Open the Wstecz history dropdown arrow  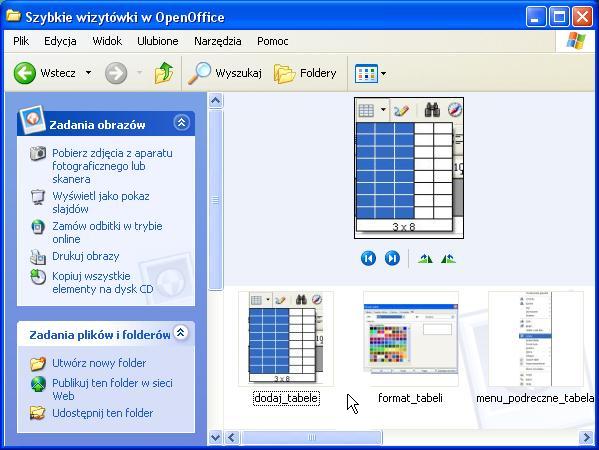88,73
